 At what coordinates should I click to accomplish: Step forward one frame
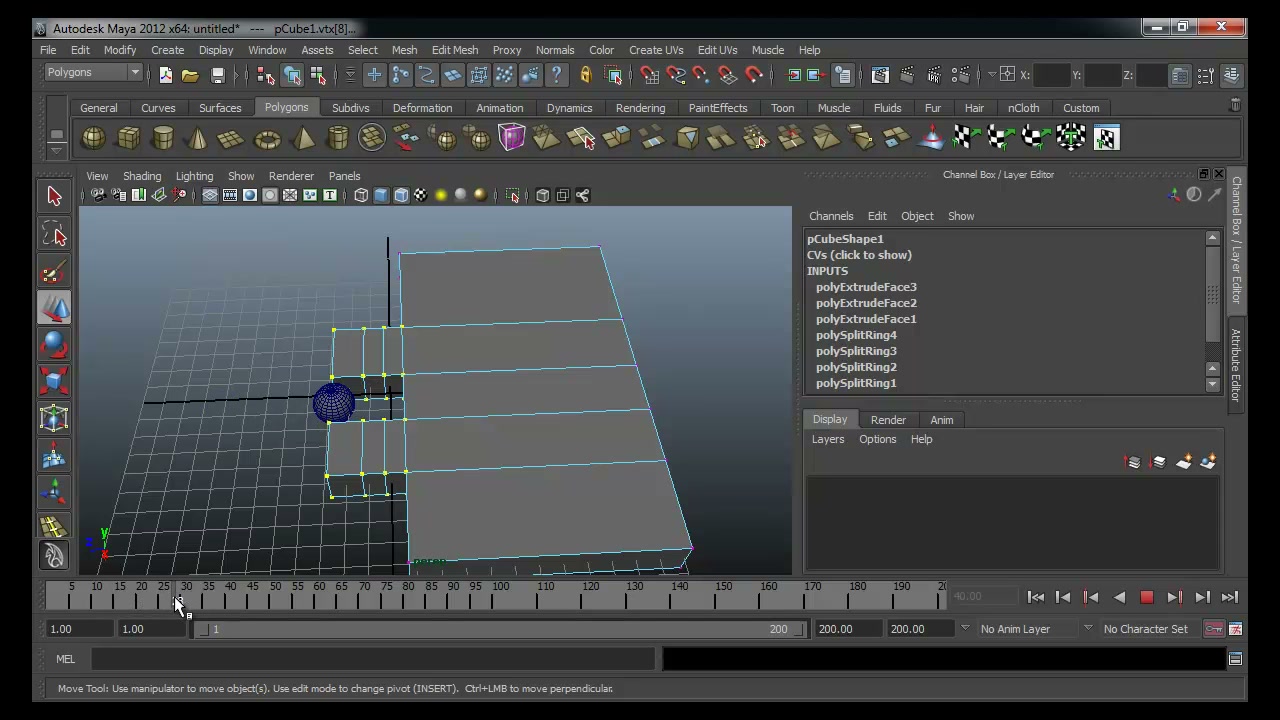[1202, 597]
